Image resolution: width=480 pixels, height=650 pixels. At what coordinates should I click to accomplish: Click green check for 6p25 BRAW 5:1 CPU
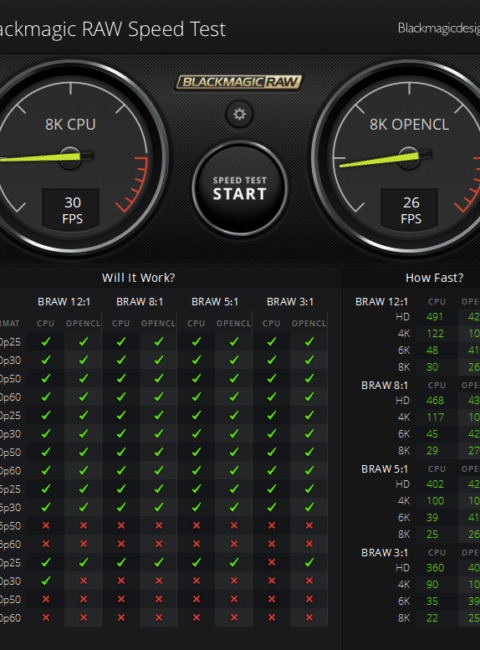point(196,489)
